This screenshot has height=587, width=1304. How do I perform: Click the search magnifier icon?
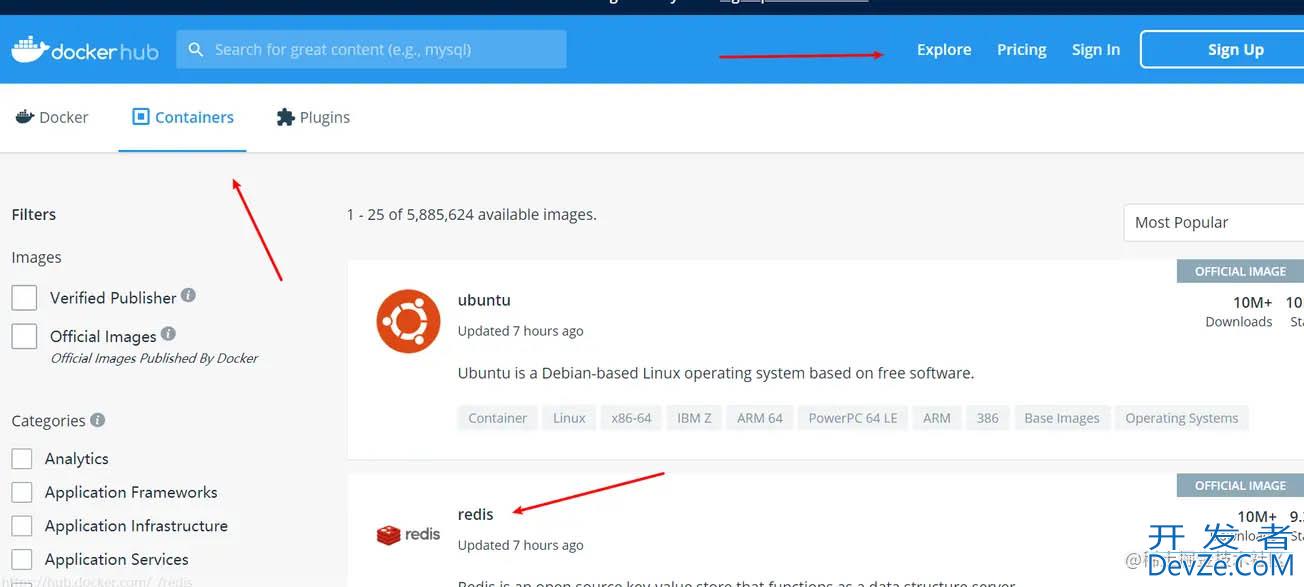[x=196, y=49]
